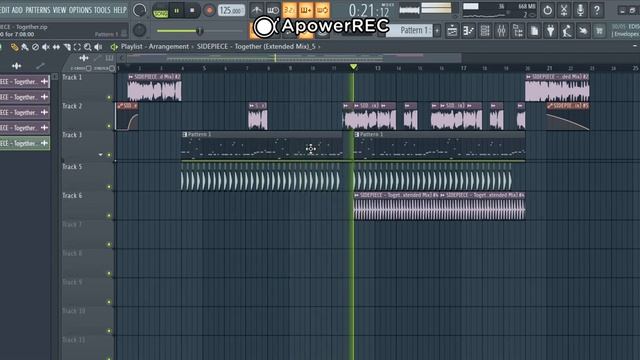Open the second SIDEPIECE clip menu on Track 1
The height and width of the screenshot is (360, 640).
(x=529, y=76)
